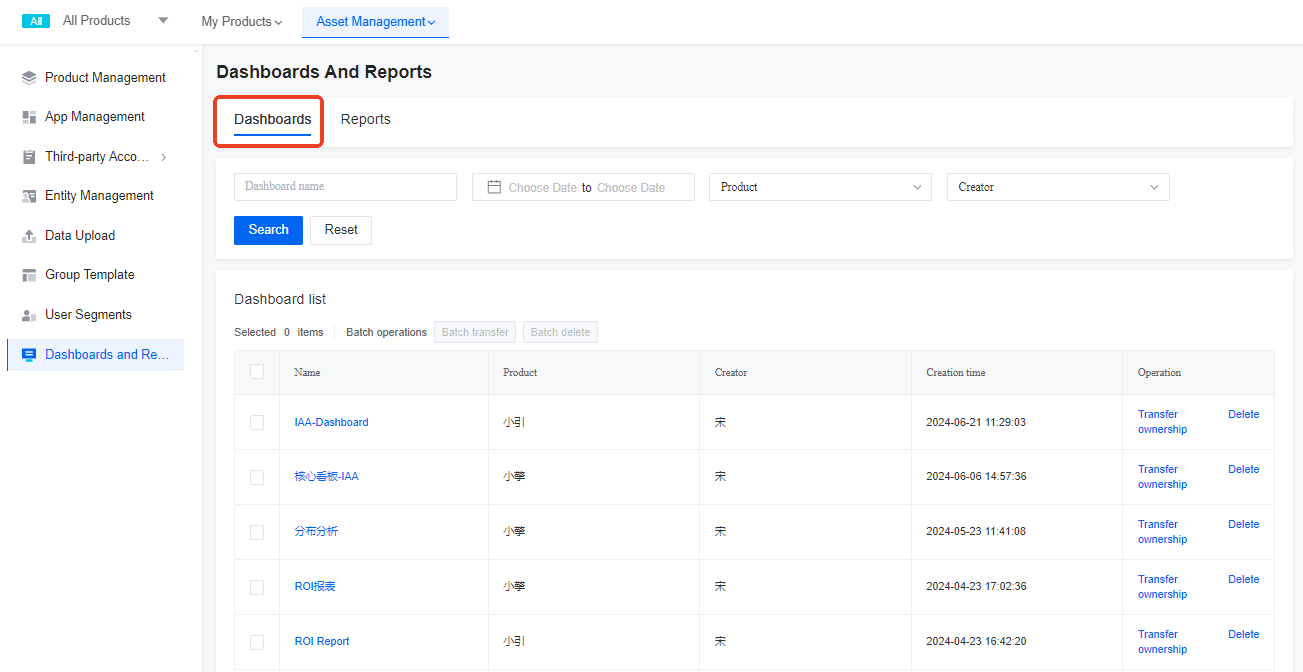Click creation time 2024-06-21 11:29:03

976,422
